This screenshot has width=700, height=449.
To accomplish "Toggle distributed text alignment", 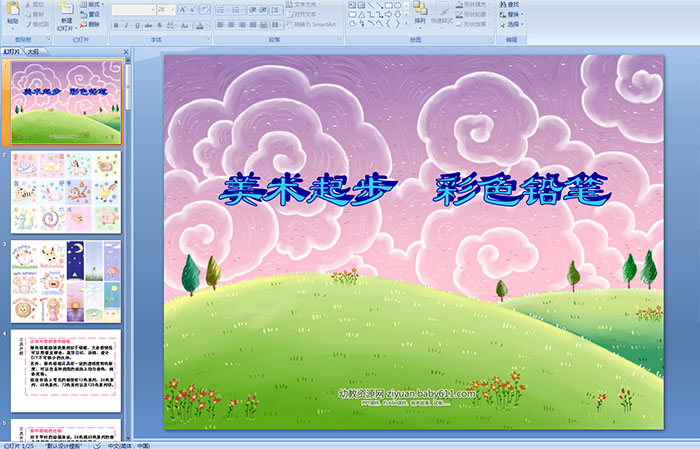I will [263, 25].
